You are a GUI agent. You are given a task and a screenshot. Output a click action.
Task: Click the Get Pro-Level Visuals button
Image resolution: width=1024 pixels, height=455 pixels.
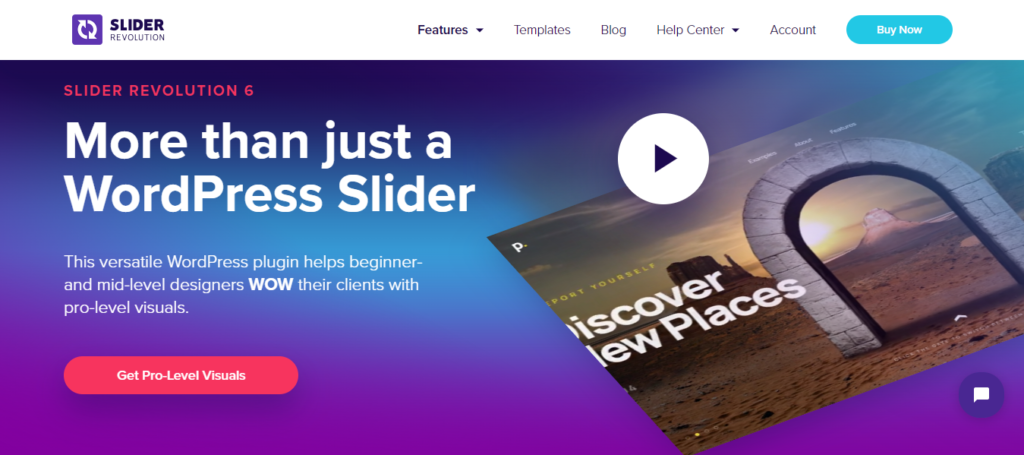coord(181,375)
